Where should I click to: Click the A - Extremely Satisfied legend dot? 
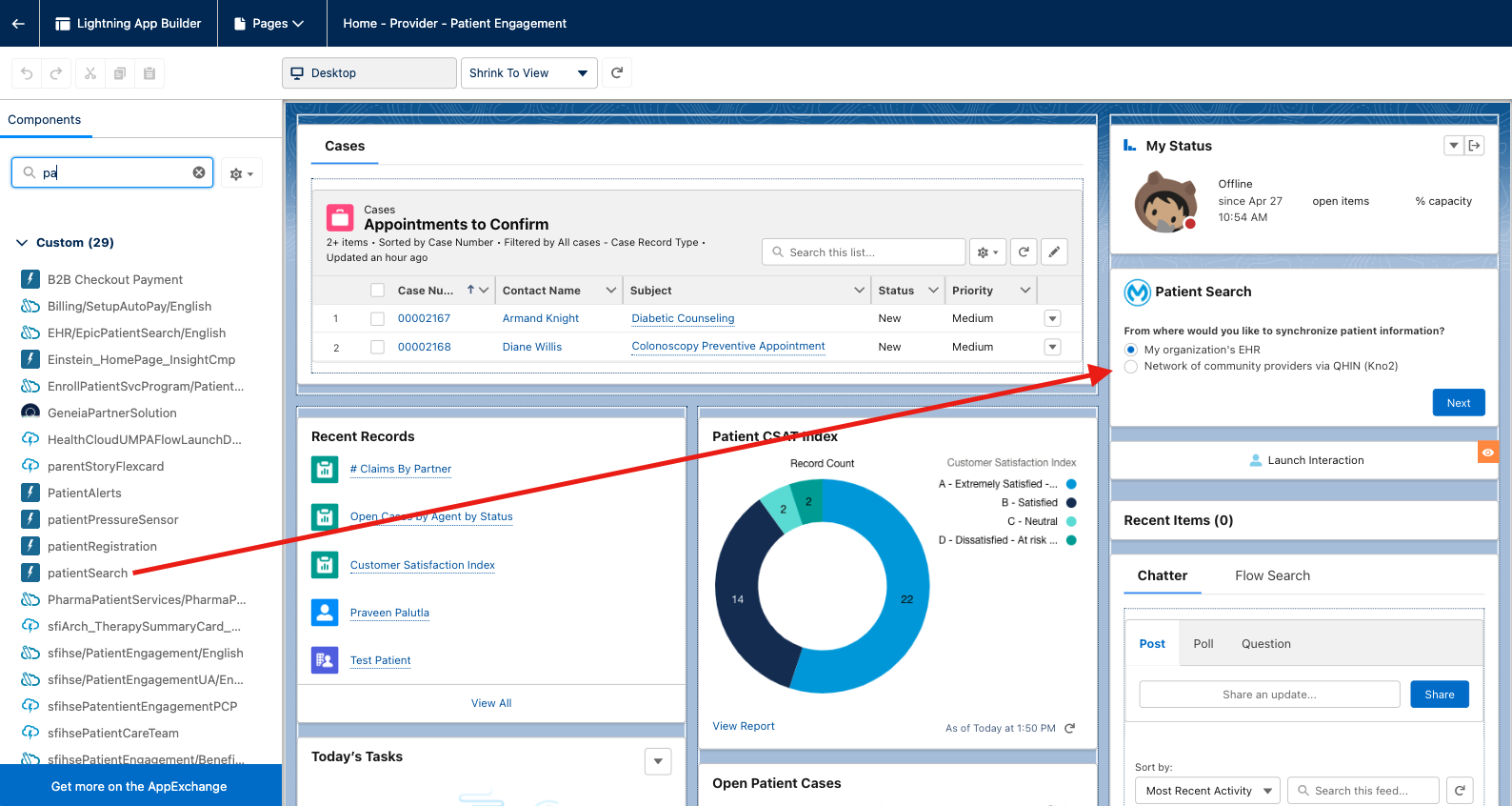point(1071,484)
